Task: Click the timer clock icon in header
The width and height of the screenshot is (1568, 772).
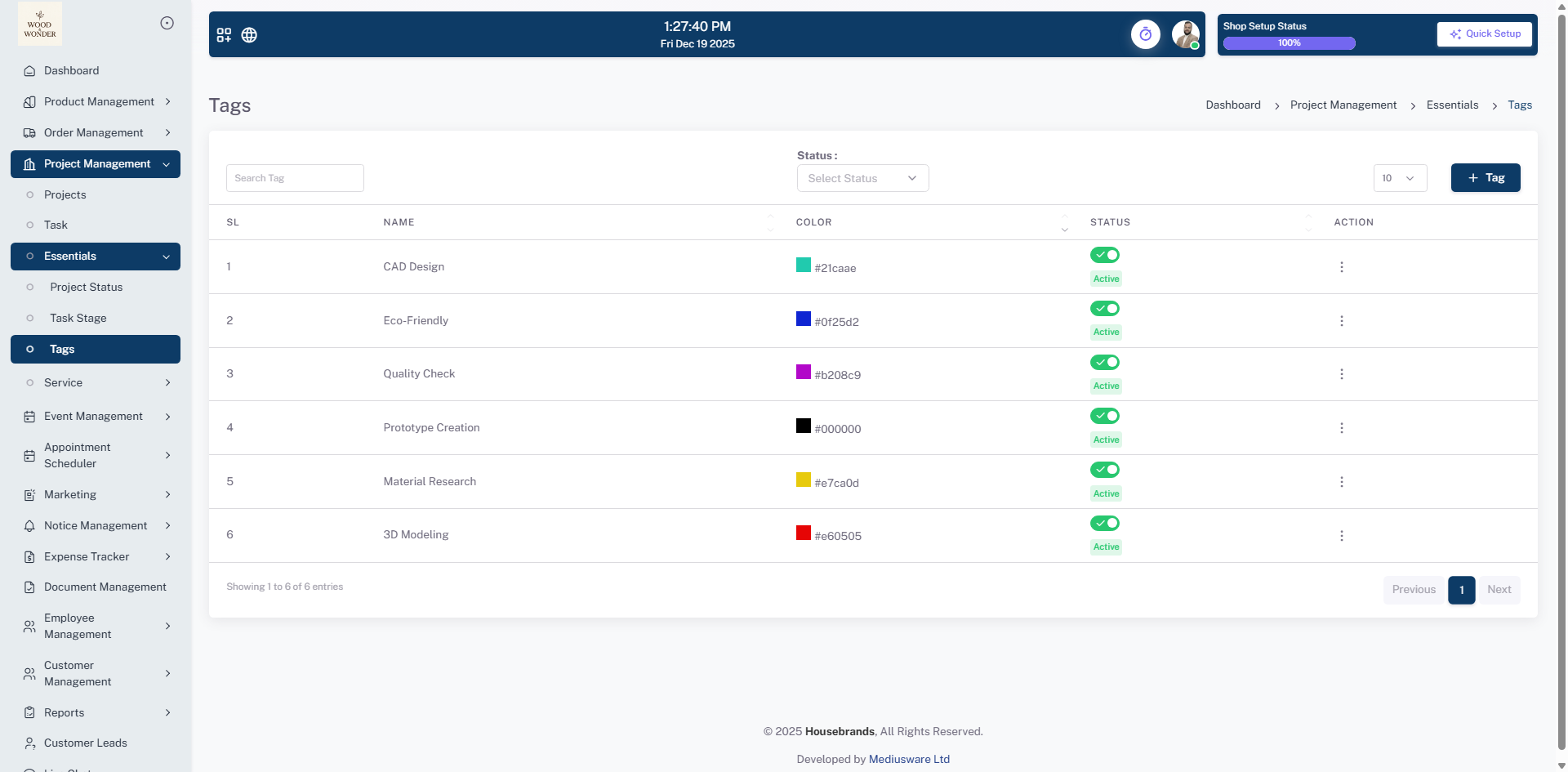Action: click(x=1145, y=34)
